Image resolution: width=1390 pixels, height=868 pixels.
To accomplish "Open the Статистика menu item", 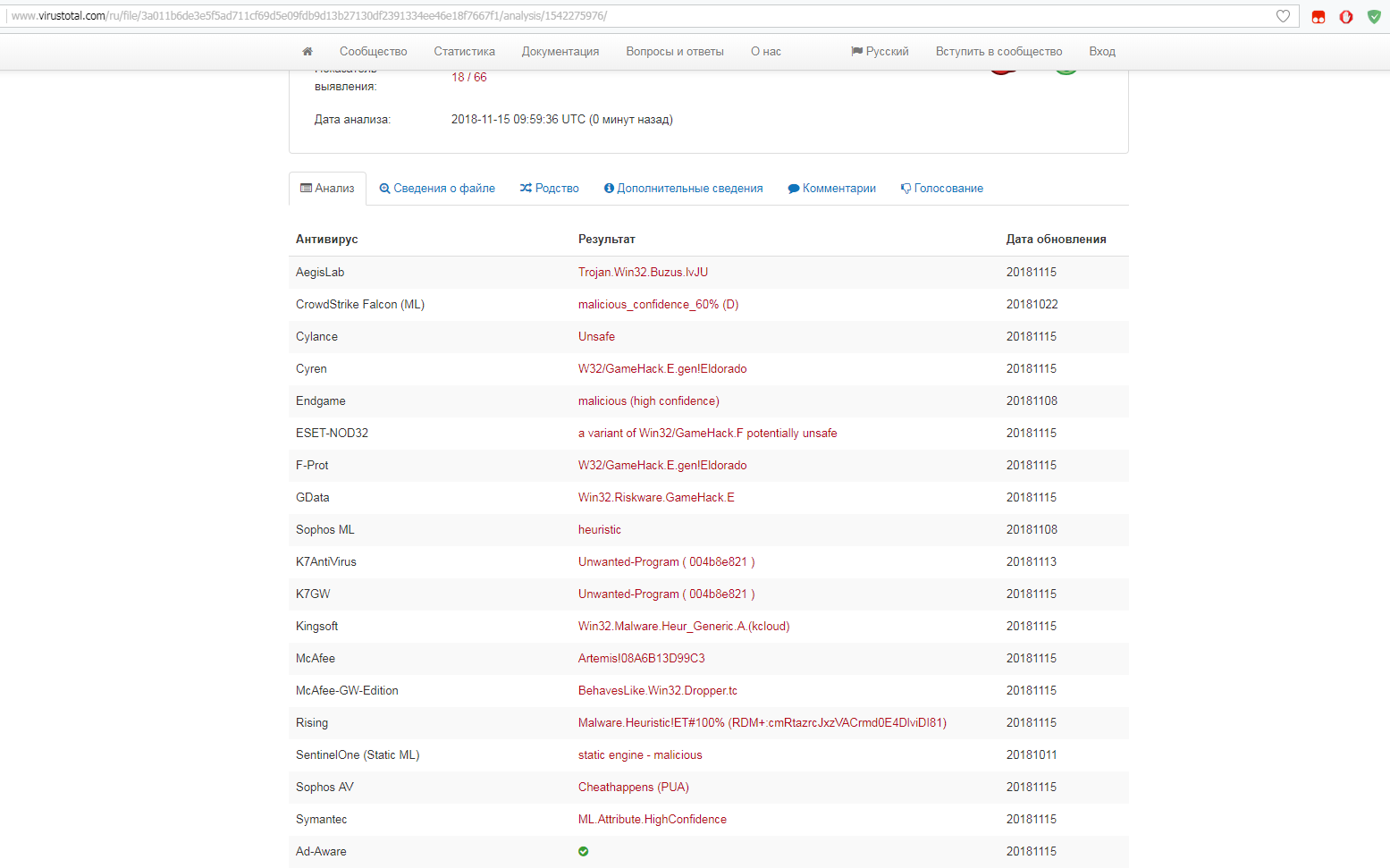I will [x=464, y=52].
